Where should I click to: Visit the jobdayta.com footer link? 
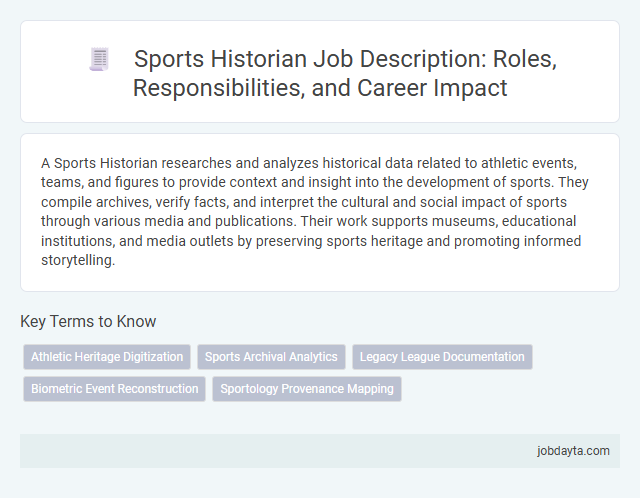tap(573, 451)
